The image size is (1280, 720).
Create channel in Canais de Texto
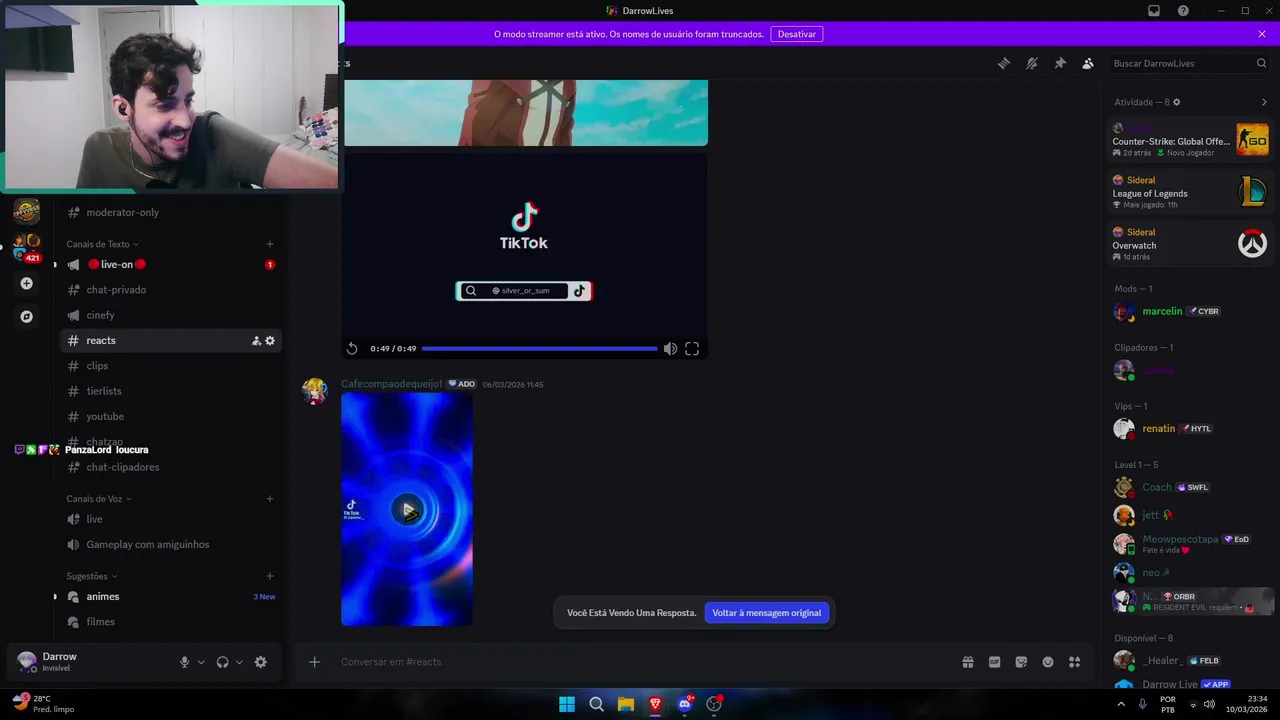click(270, 244)
